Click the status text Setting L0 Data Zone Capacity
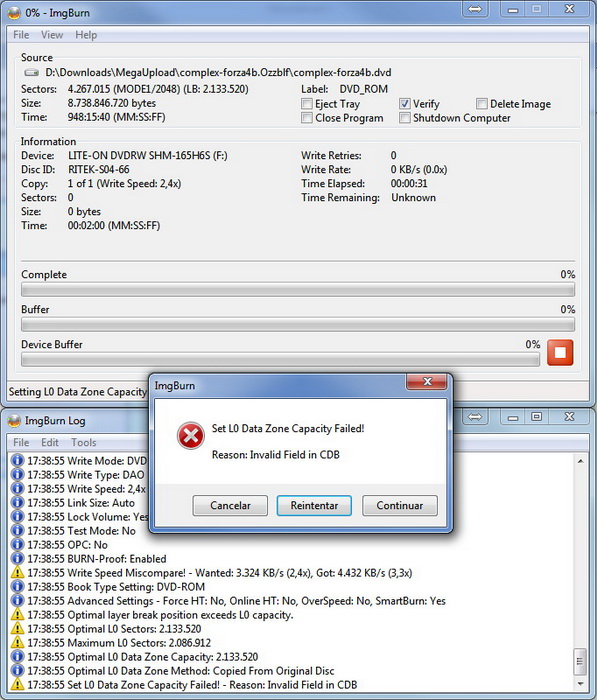597x700 pixels. click(x=77, y=392)
